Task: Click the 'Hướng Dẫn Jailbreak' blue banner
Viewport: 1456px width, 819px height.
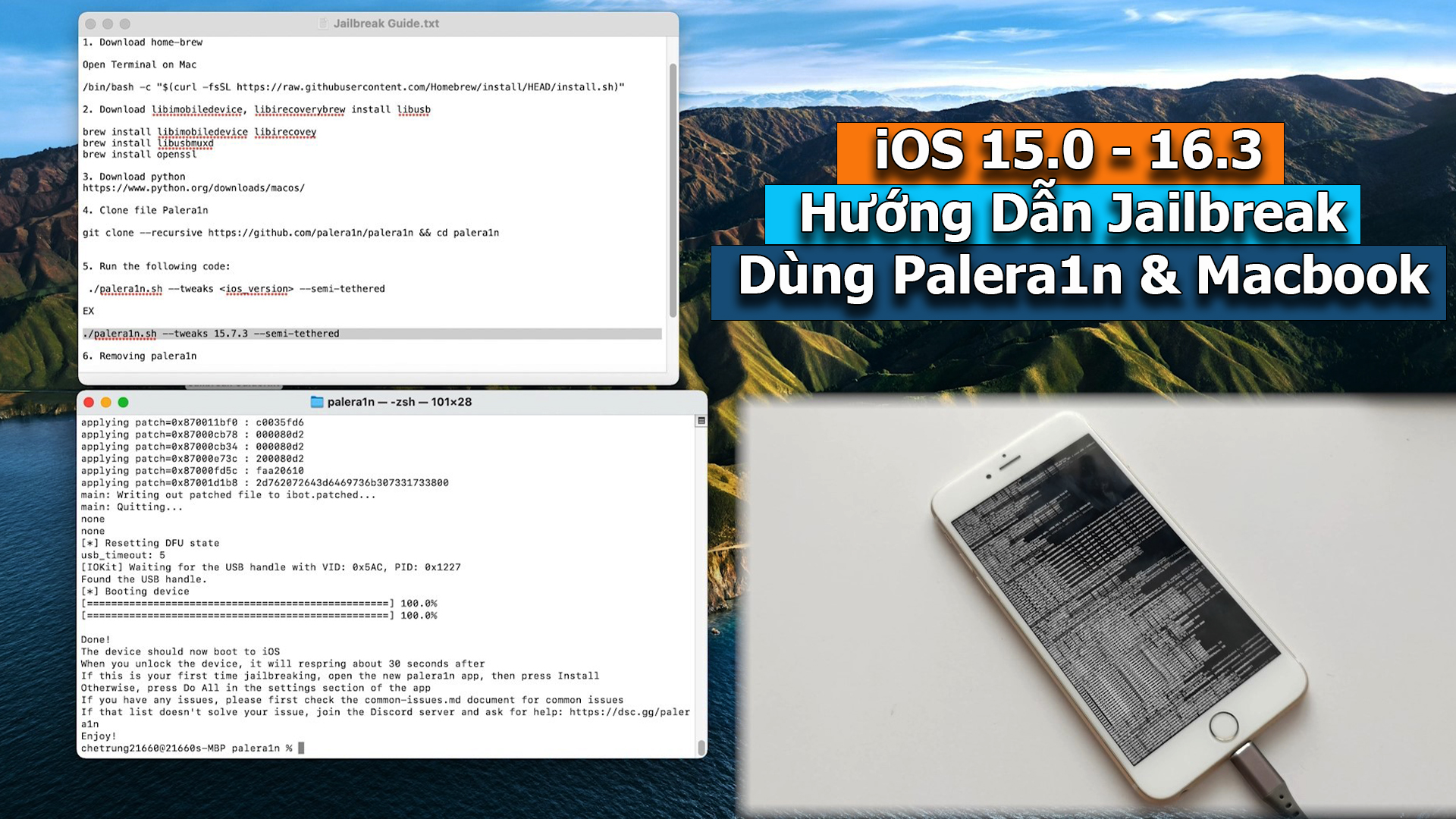Action: click(x=1062, y=215)
